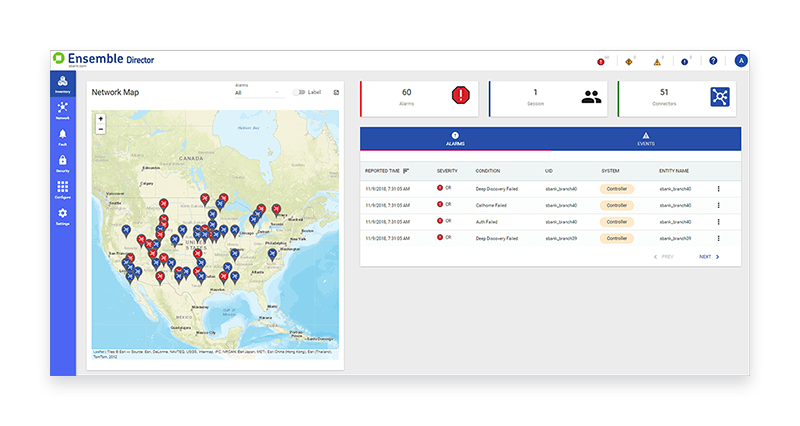
Task: Open the user avatar menu
Action: 741,61
